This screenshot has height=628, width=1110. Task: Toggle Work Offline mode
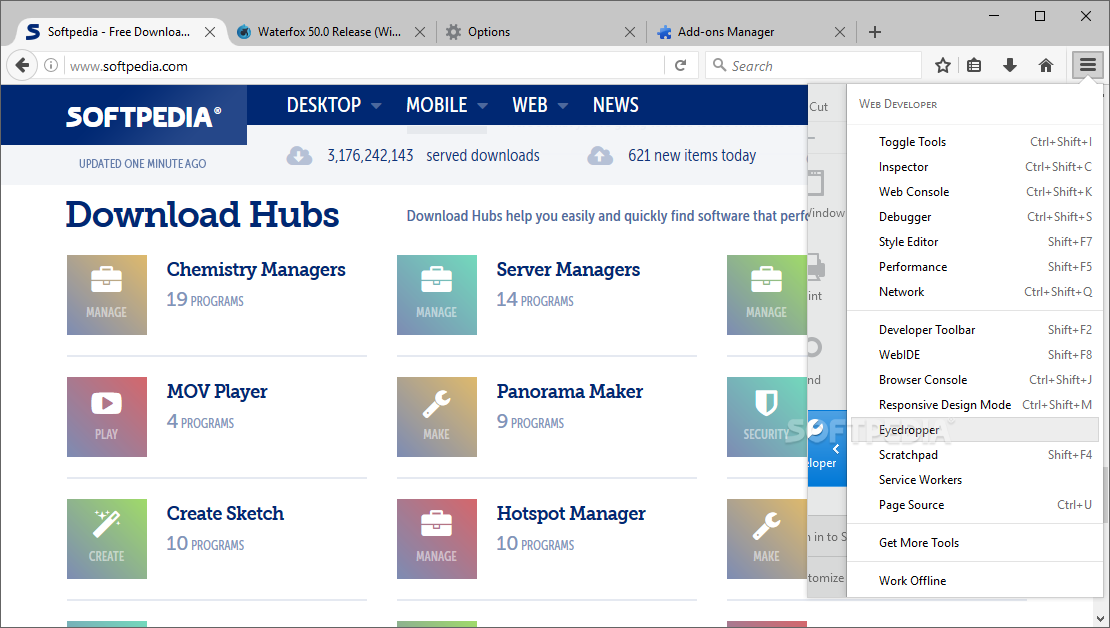point(975,581)
